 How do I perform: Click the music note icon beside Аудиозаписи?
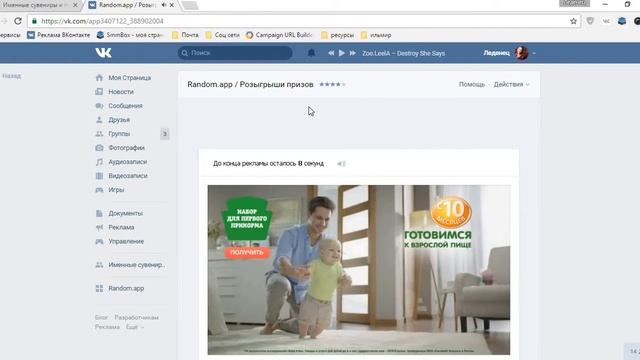(x=99, y=162)
